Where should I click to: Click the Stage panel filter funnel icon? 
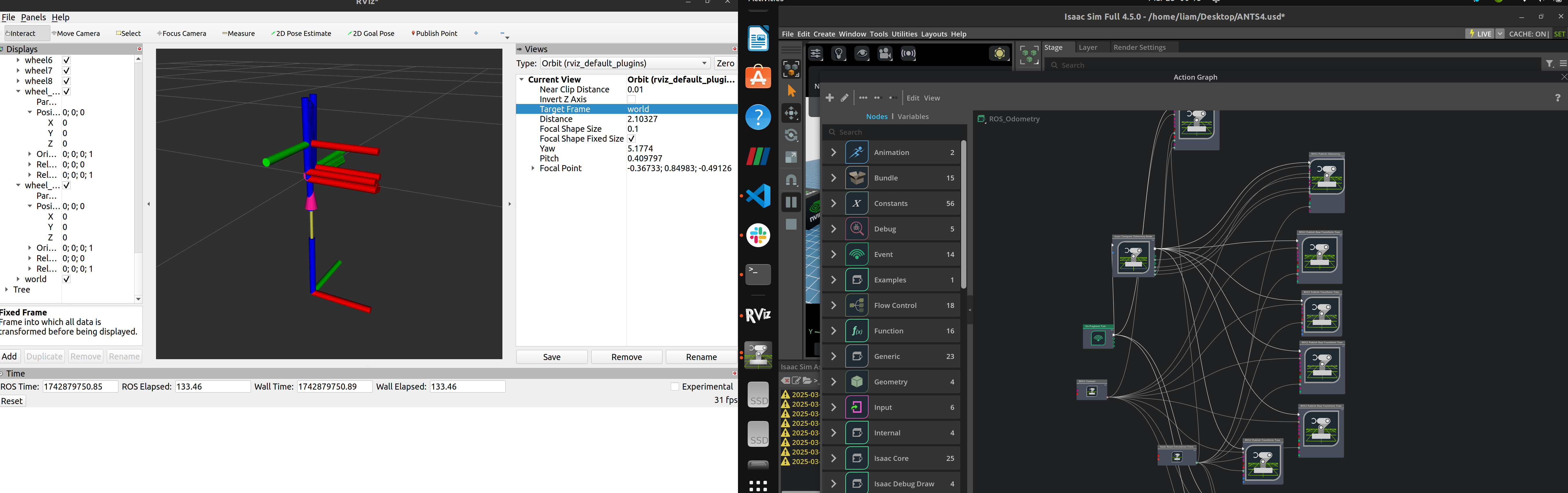click(x=1550, y=64)
